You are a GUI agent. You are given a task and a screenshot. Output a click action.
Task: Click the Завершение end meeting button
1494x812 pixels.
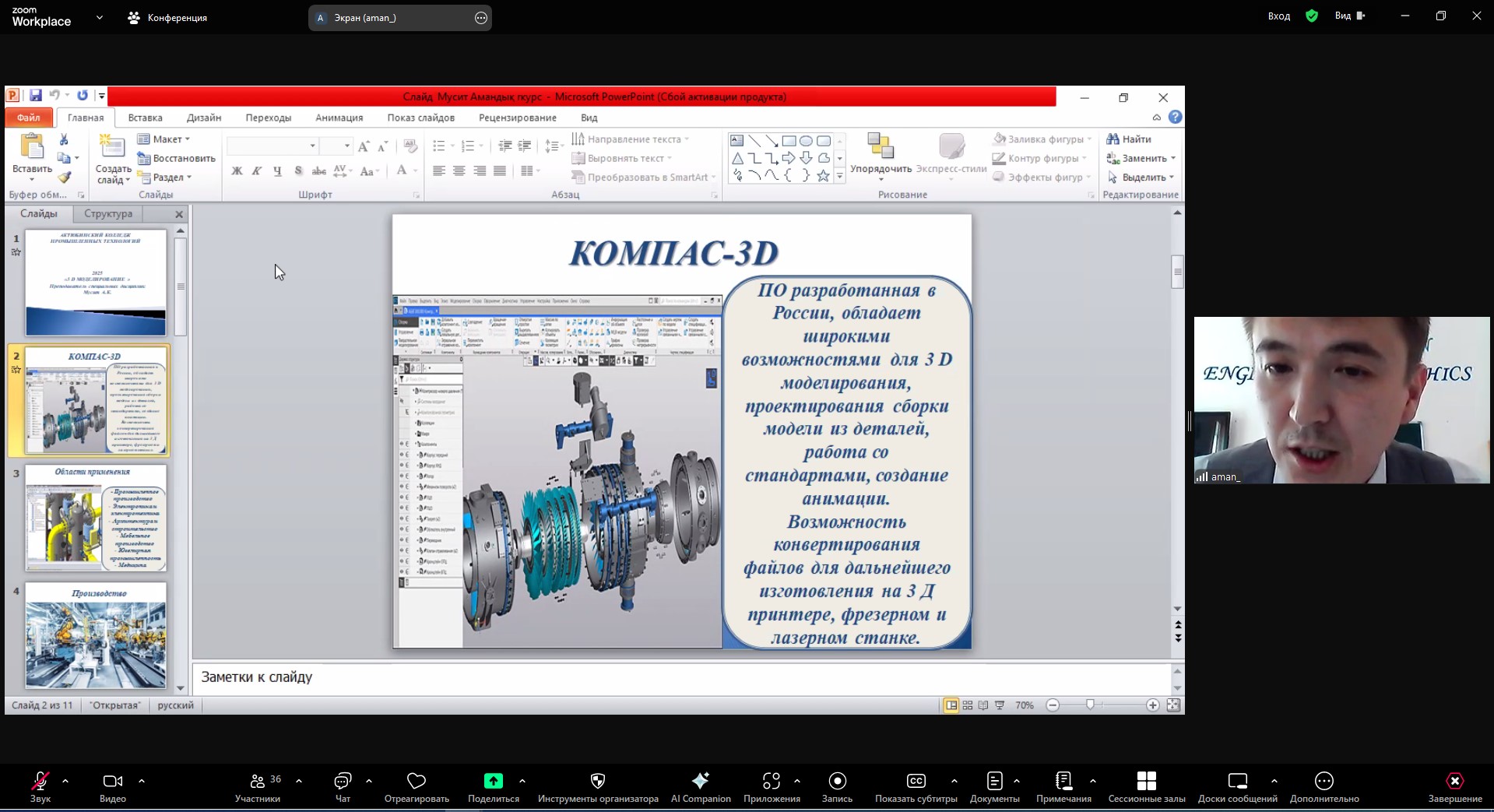1454,781
